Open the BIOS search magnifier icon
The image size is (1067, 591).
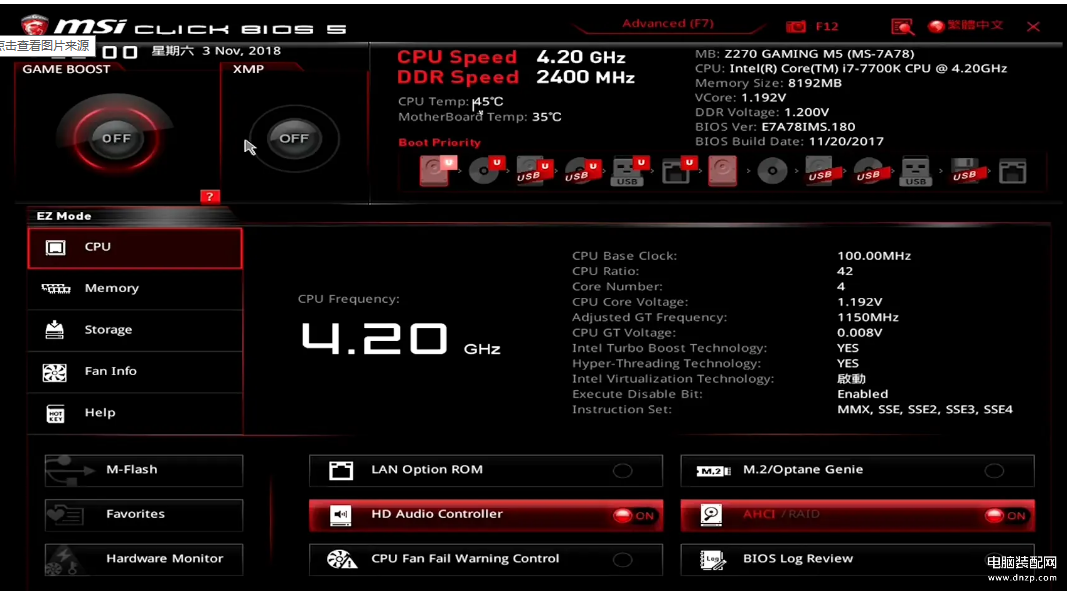click(902, 27)
